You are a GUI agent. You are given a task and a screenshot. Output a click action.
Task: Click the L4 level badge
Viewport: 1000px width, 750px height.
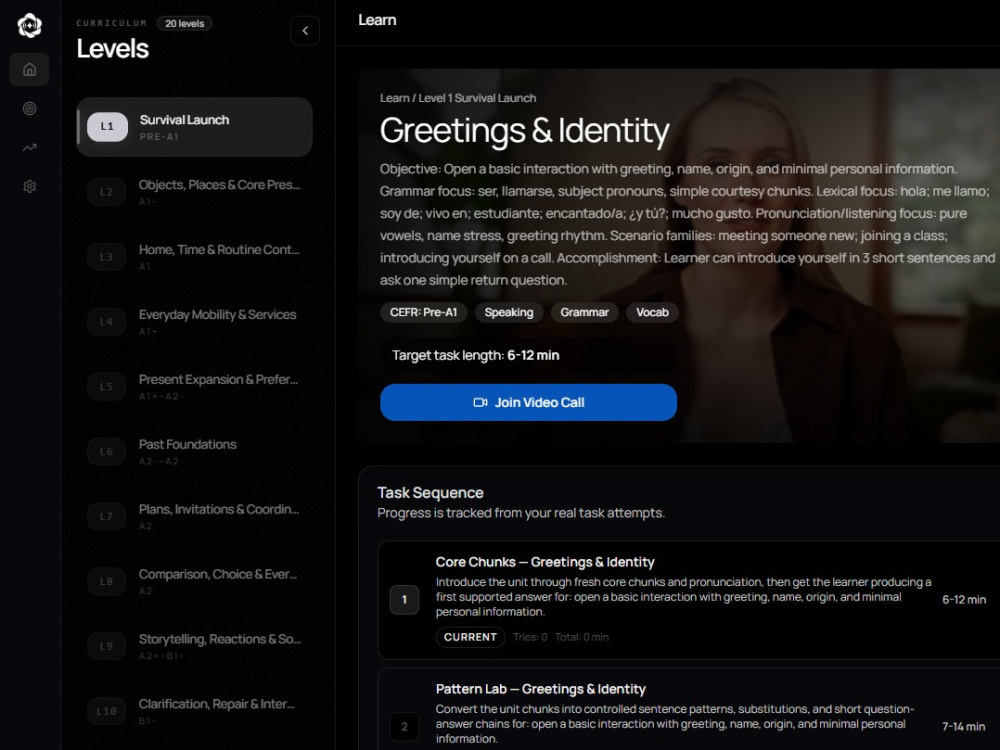[107, 322]
